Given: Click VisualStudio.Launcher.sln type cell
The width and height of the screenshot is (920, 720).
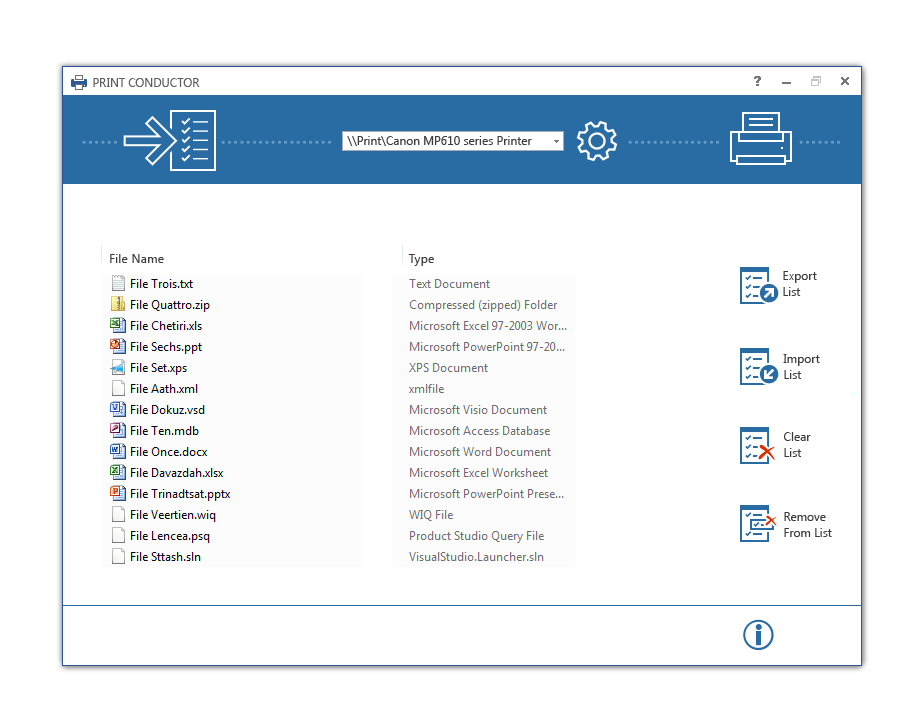Looking at the screenshot, I should click(x=476, y=557).
